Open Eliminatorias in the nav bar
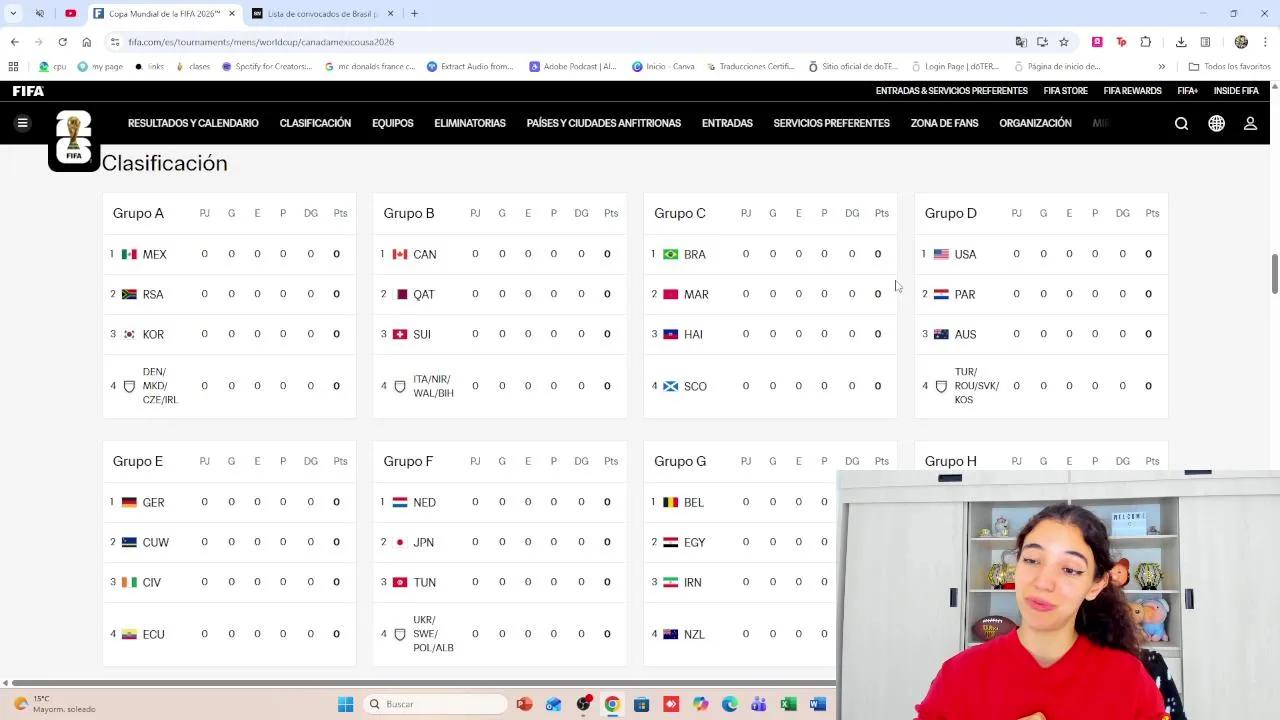The height and width of the screenshot is (720, 1280). pyautogui.click(x=470, y=123)
